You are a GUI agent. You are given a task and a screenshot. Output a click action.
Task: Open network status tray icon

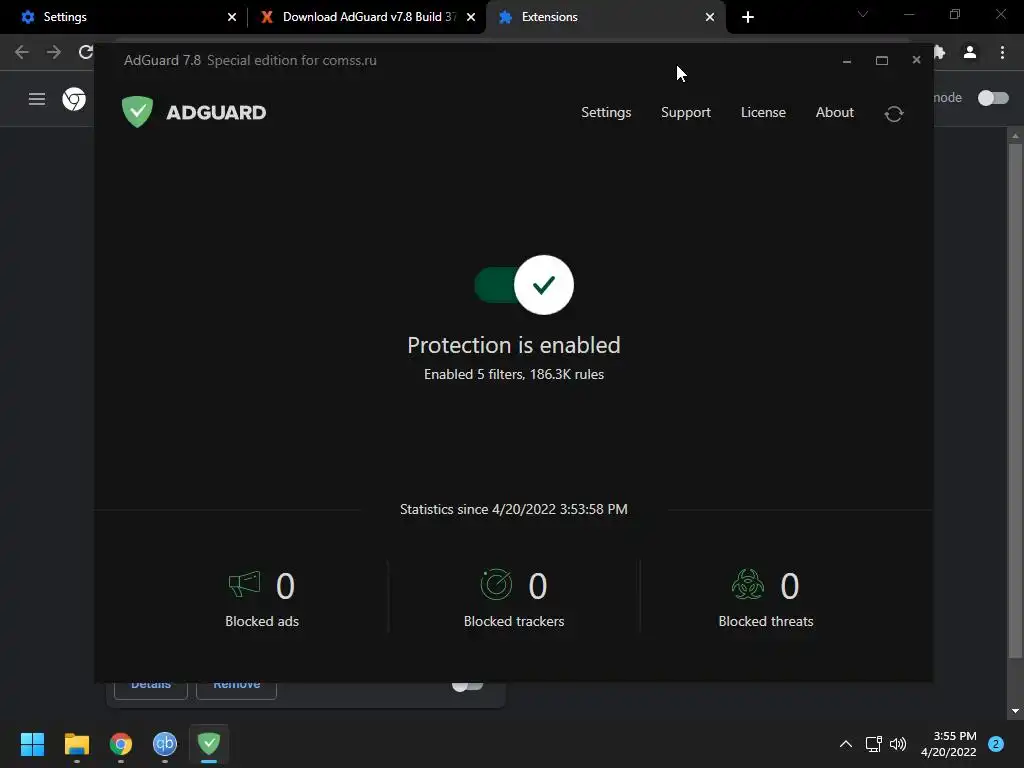tap(873, 744)
